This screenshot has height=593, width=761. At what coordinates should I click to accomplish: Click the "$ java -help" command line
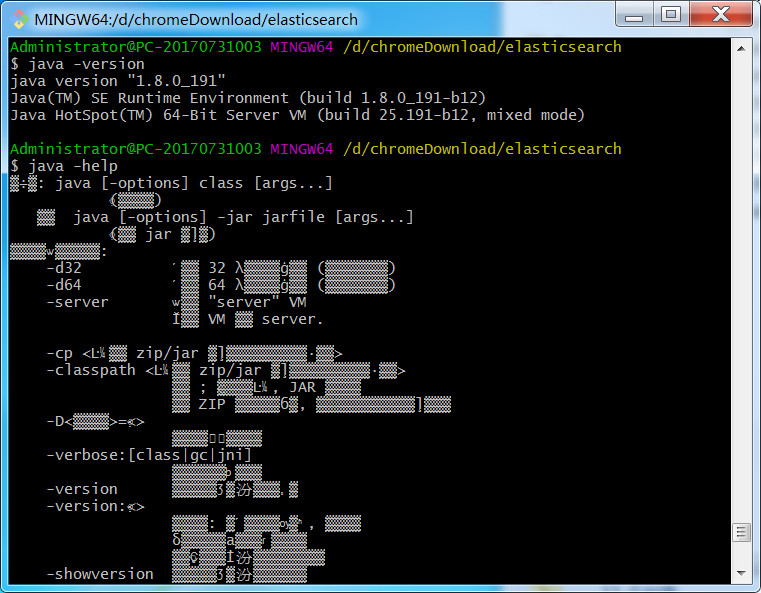64,166
